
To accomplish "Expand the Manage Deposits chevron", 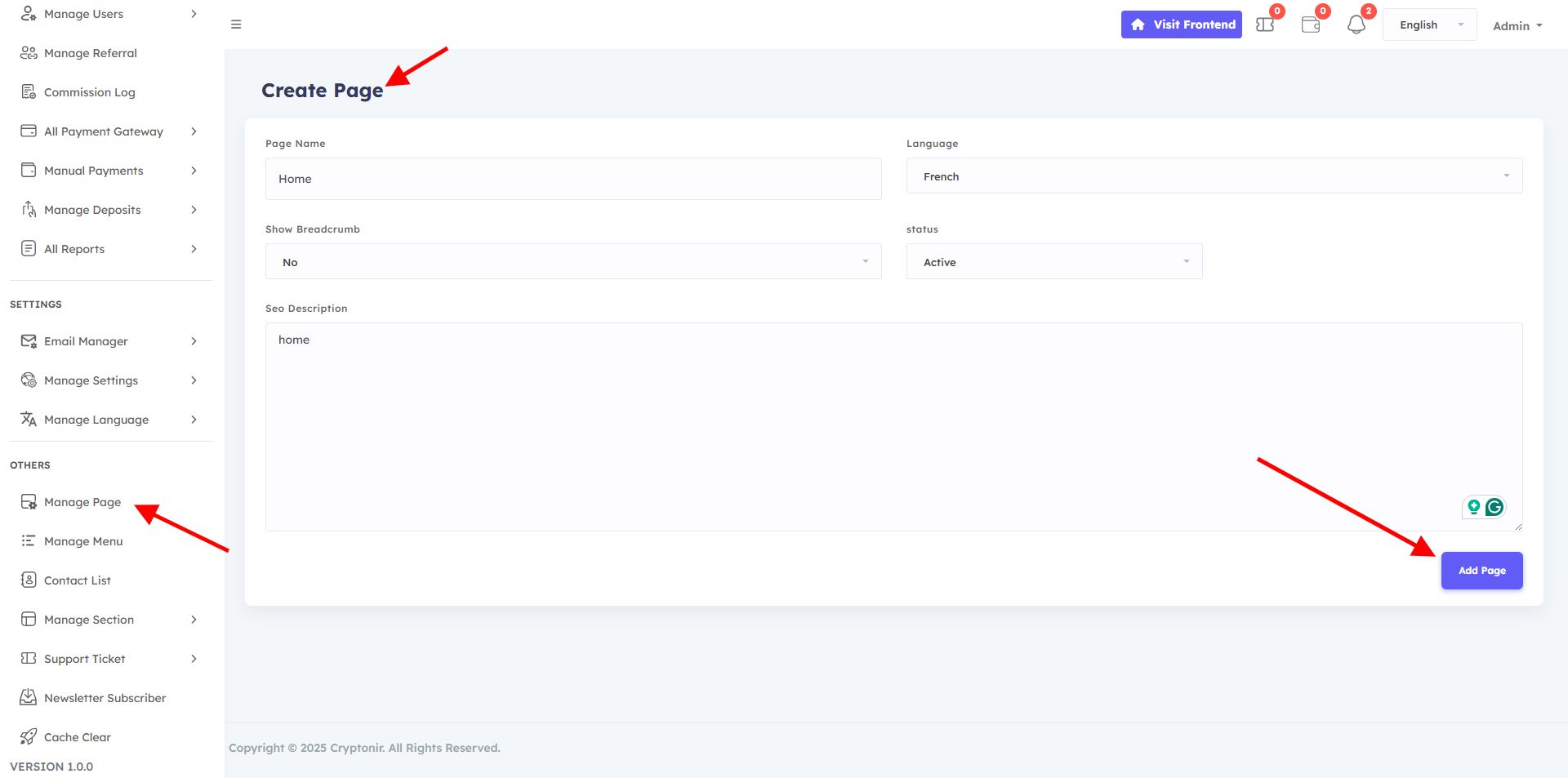I will (194, 210).
